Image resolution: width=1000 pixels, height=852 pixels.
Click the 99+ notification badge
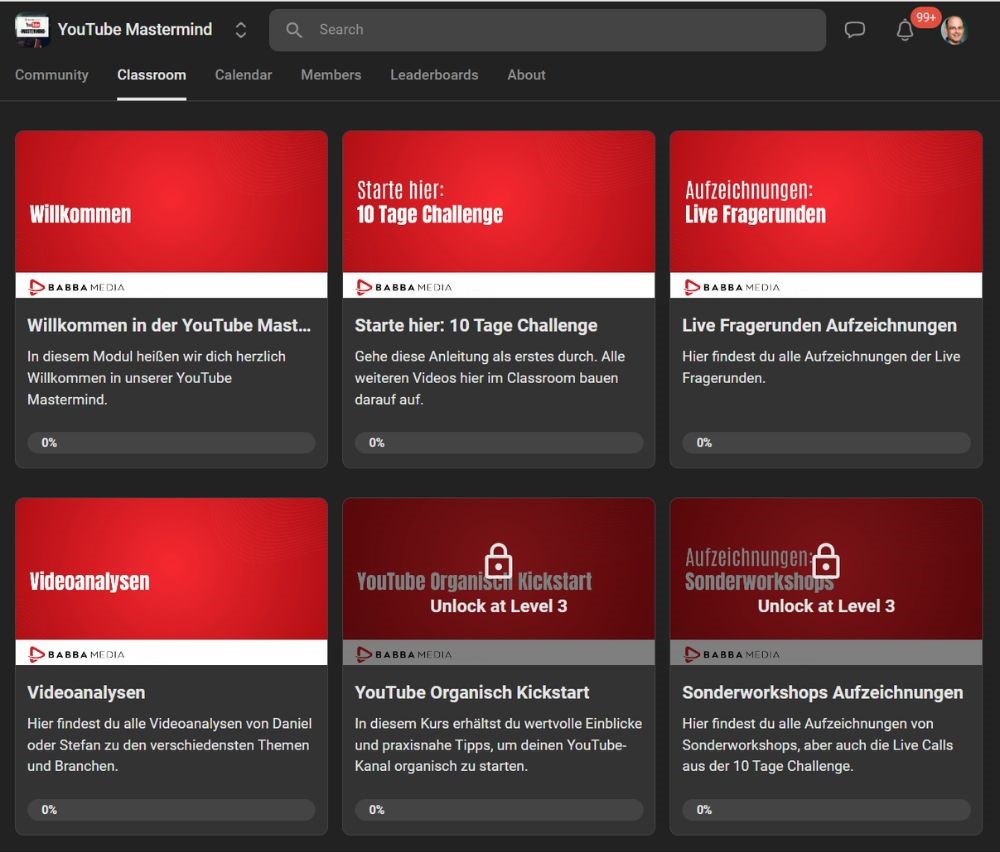926,16
